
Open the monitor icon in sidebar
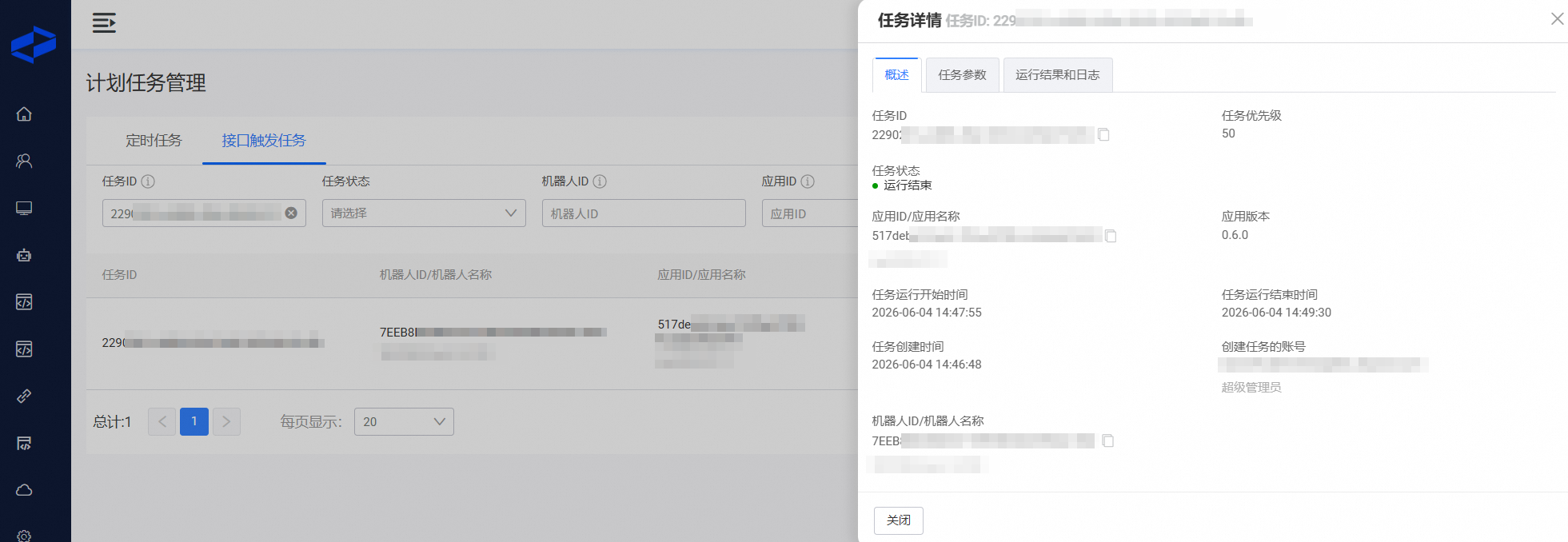tap(24, 209)
